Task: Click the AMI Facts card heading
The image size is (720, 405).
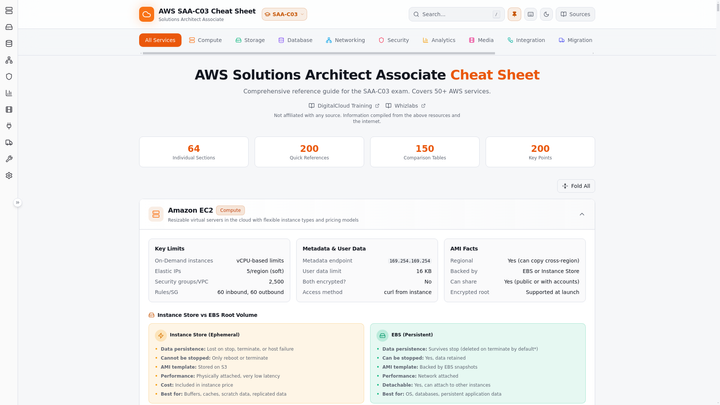Action: (x=464, y=248)
